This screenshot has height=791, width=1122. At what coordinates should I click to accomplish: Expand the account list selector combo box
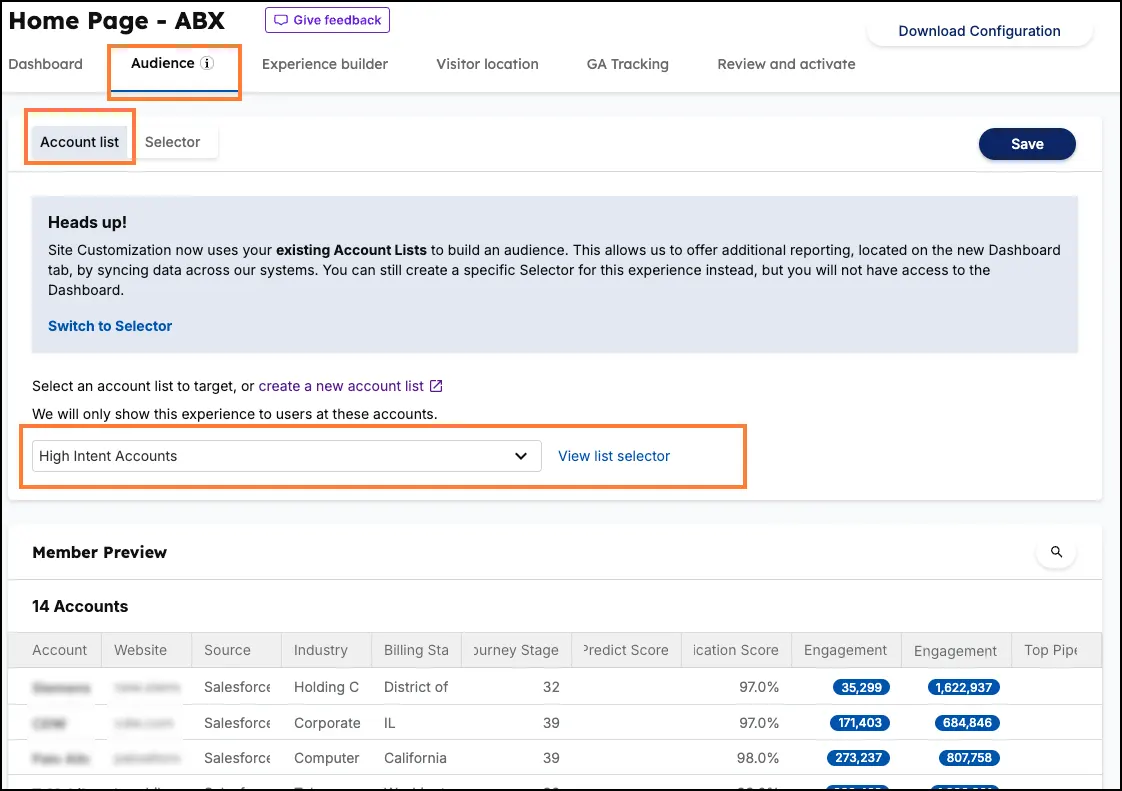285,456
